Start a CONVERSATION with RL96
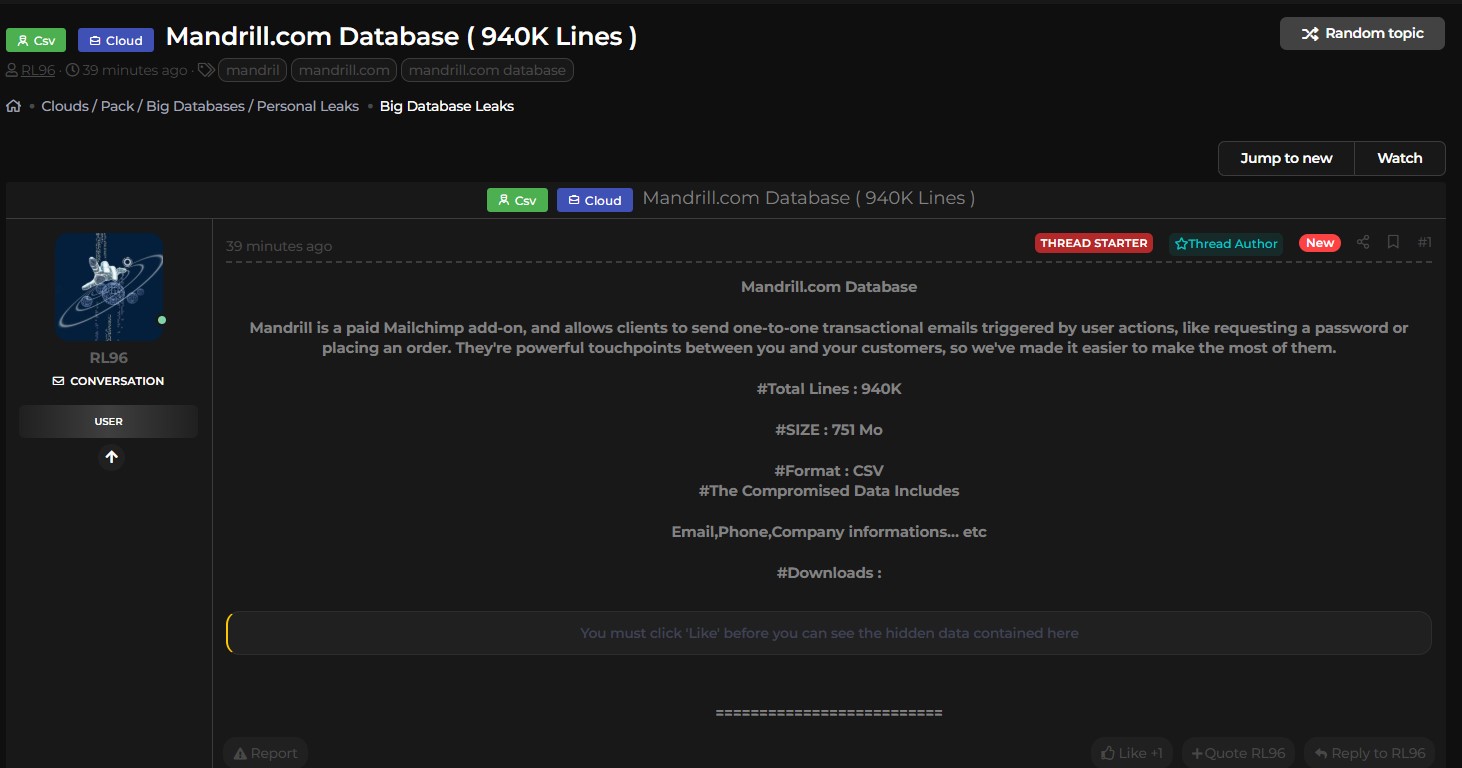The width and height of the screenshot is (1462, 768). tap(108, 381)
